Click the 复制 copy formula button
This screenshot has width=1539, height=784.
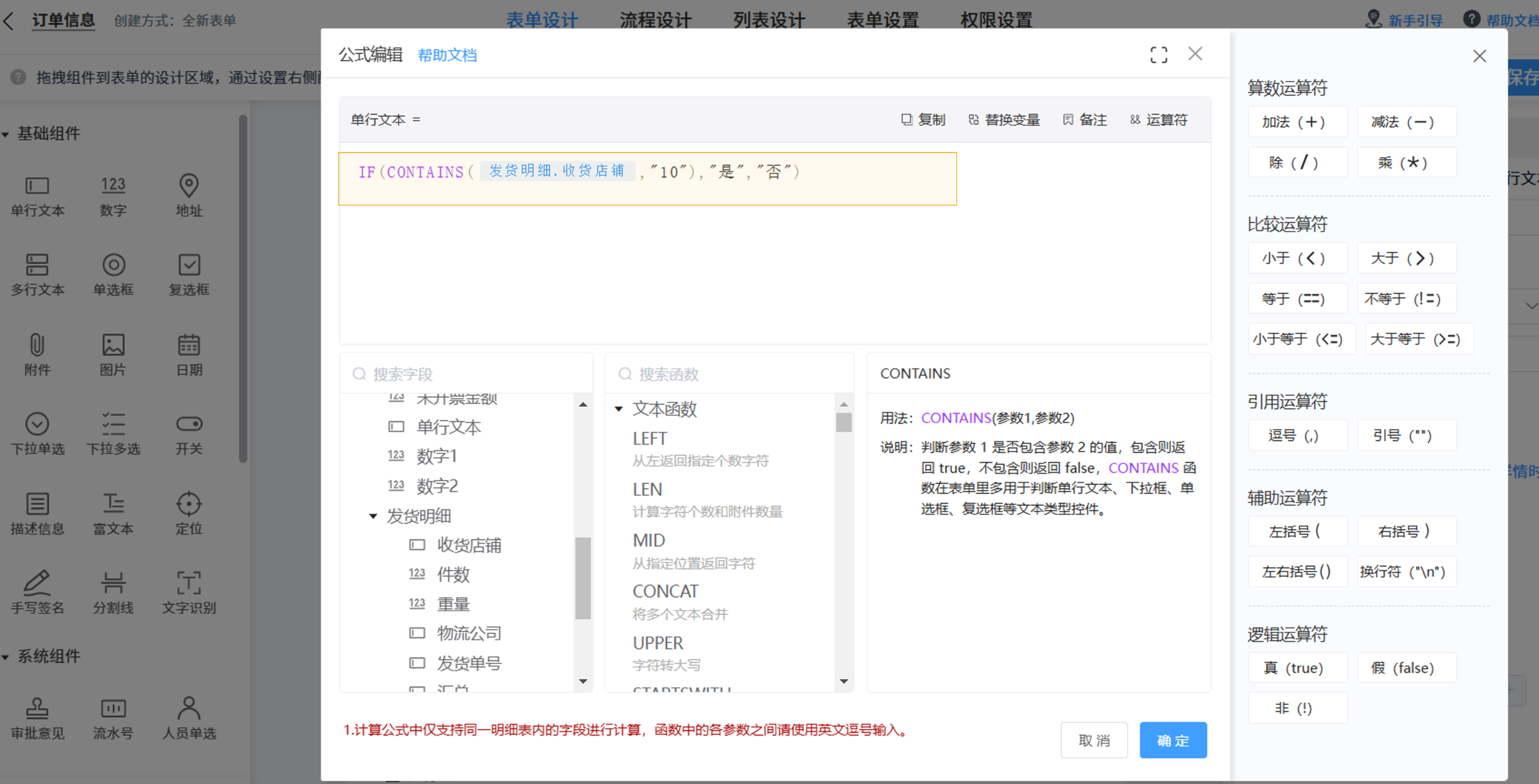[x=923, y=120]
